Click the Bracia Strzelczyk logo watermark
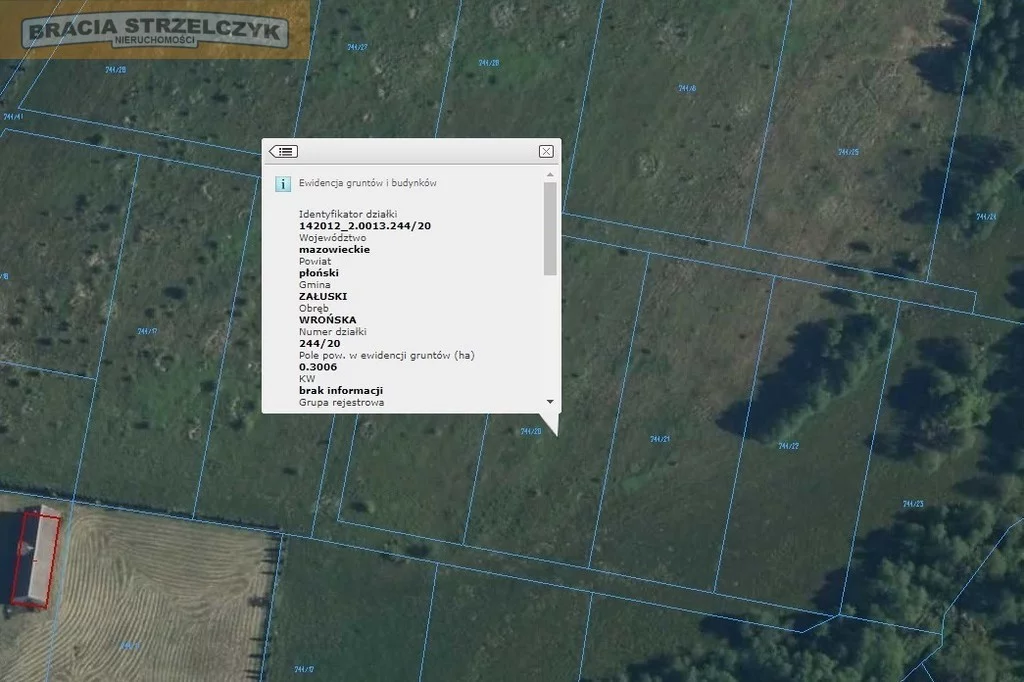Screen dimensions: 1024x682 (155, 30)
